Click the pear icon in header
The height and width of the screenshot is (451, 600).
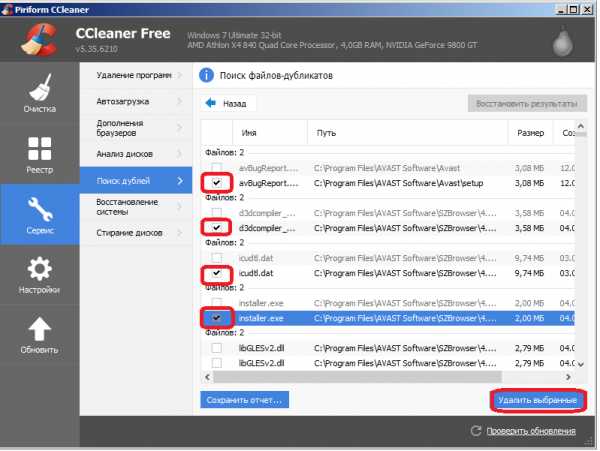pos(562,41)
